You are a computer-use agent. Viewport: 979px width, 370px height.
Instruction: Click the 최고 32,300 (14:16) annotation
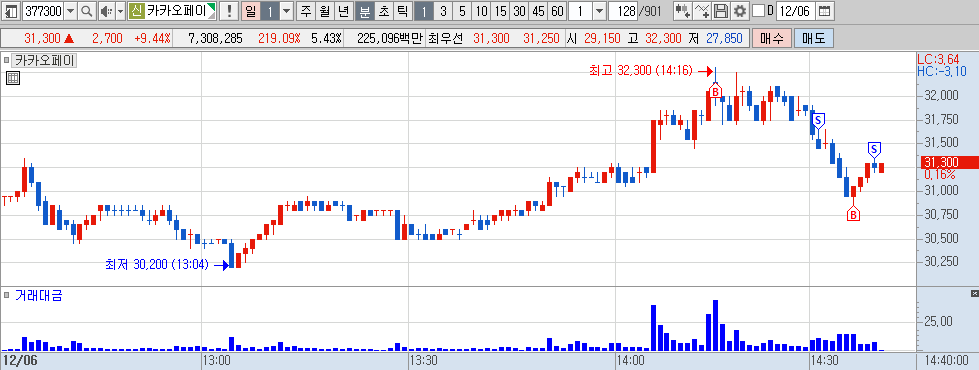click(x=641, y=71)
